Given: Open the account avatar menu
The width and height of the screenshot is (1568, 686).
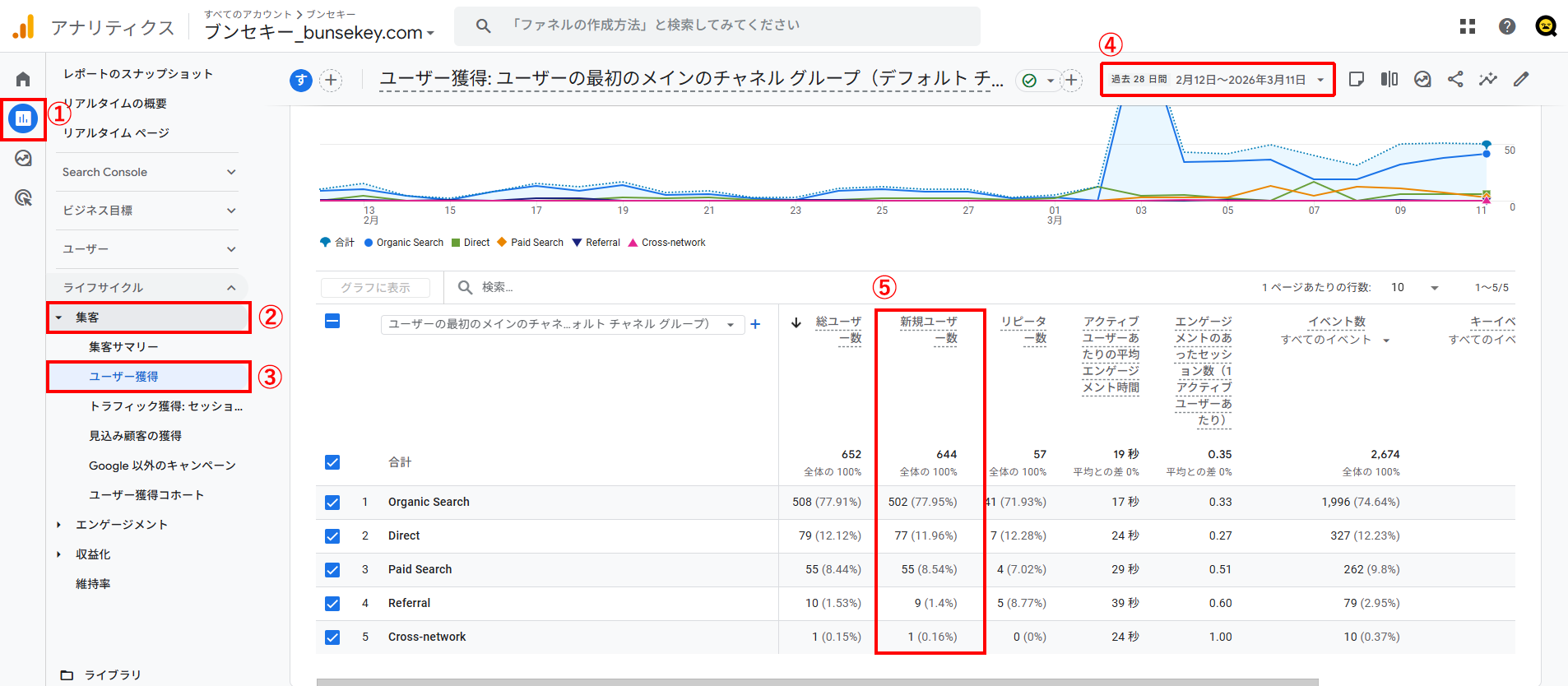Looking at the screenshot, I should (1547, 26).
